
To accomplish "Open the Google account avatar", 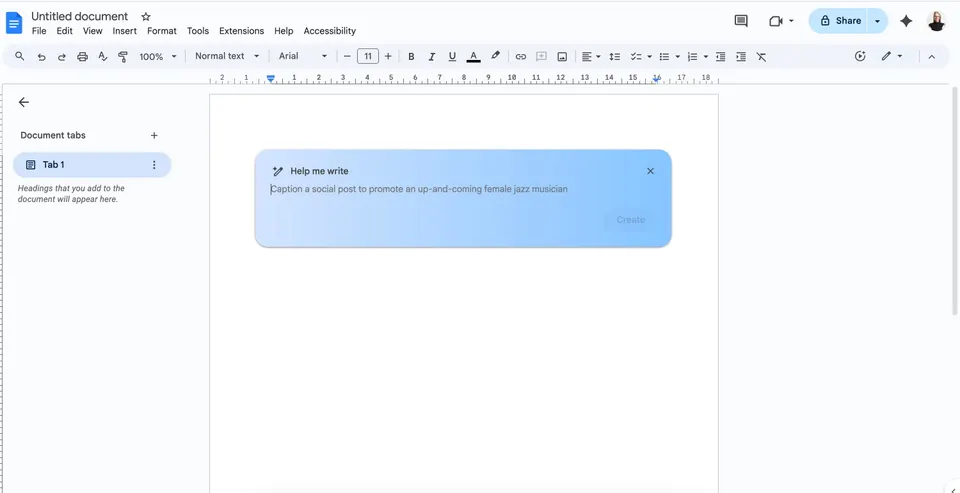I will [936, 21].
